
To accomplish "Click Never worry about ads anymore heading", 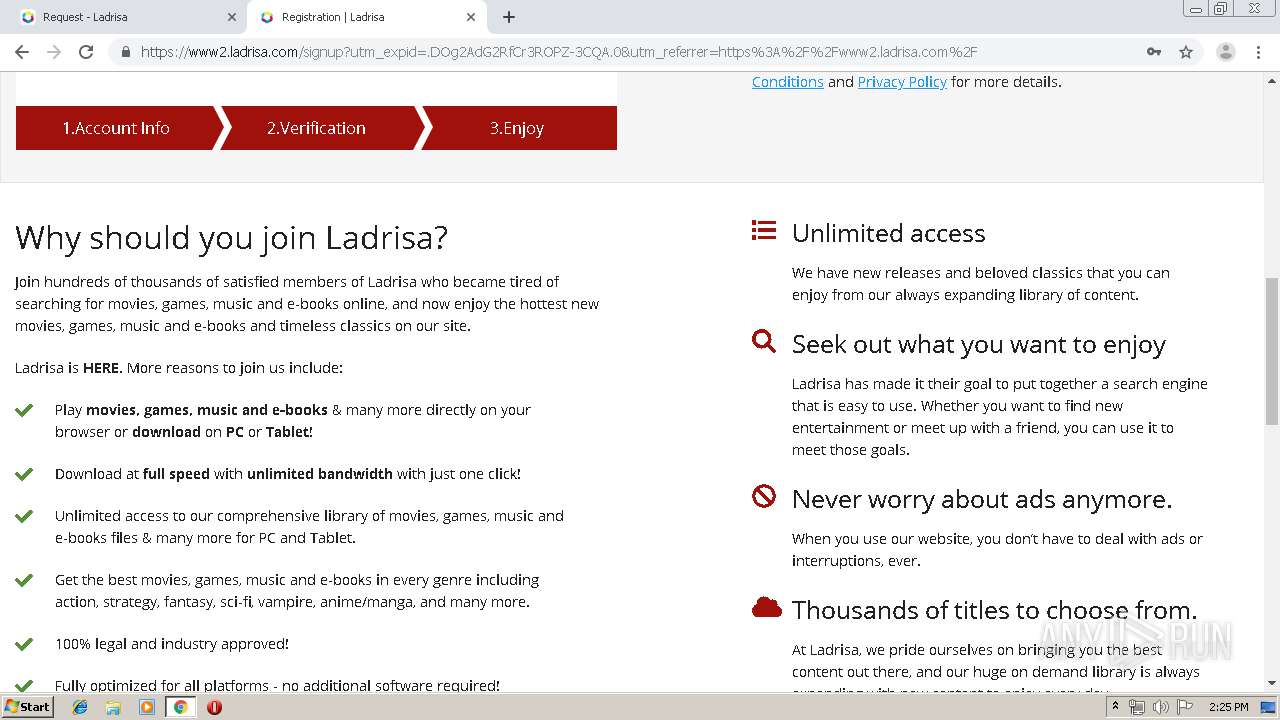I will [982, 499].
